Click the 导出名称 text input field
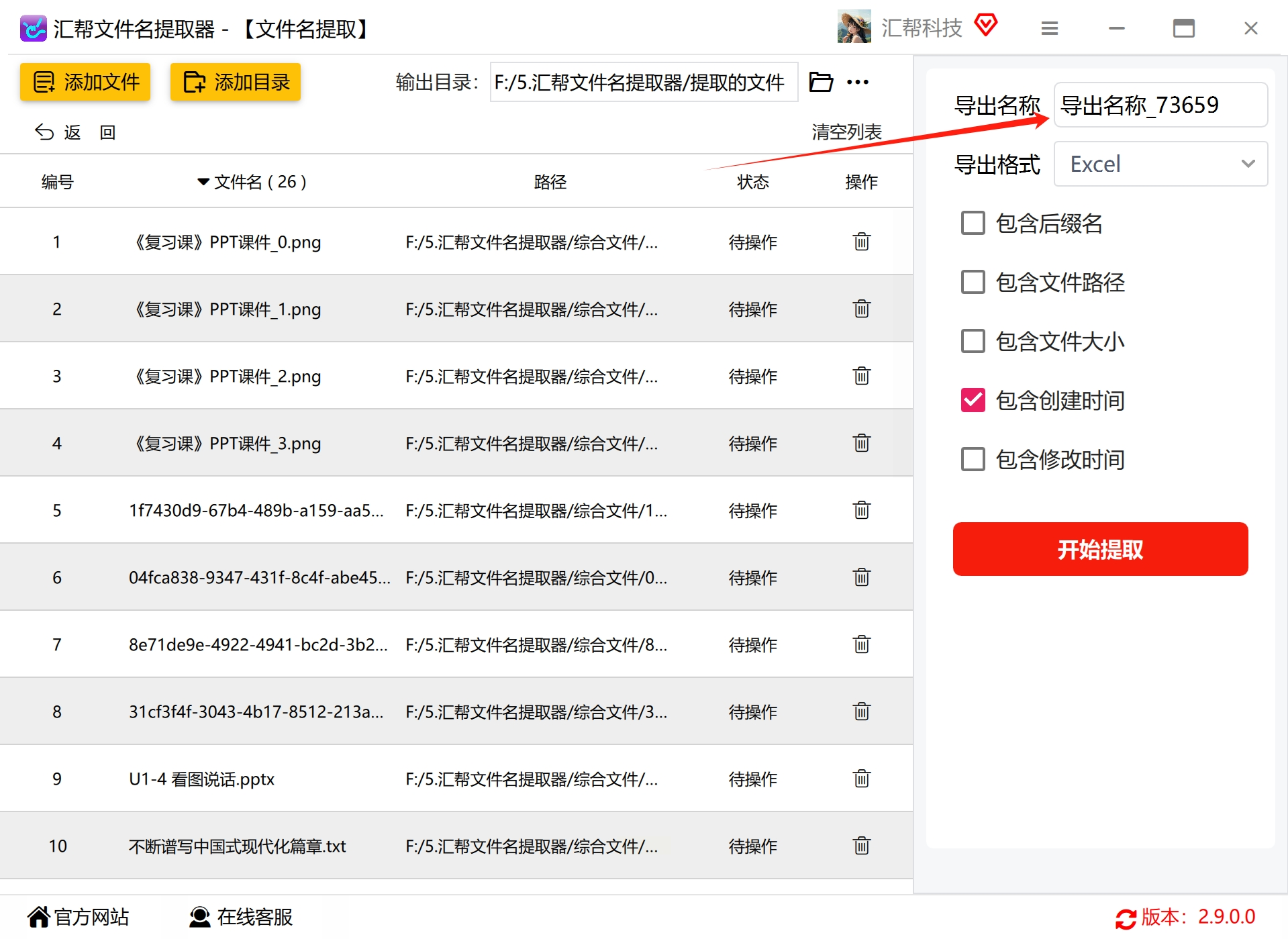Viewport: 1288px width, 939px height. (x=1160, y=105)
